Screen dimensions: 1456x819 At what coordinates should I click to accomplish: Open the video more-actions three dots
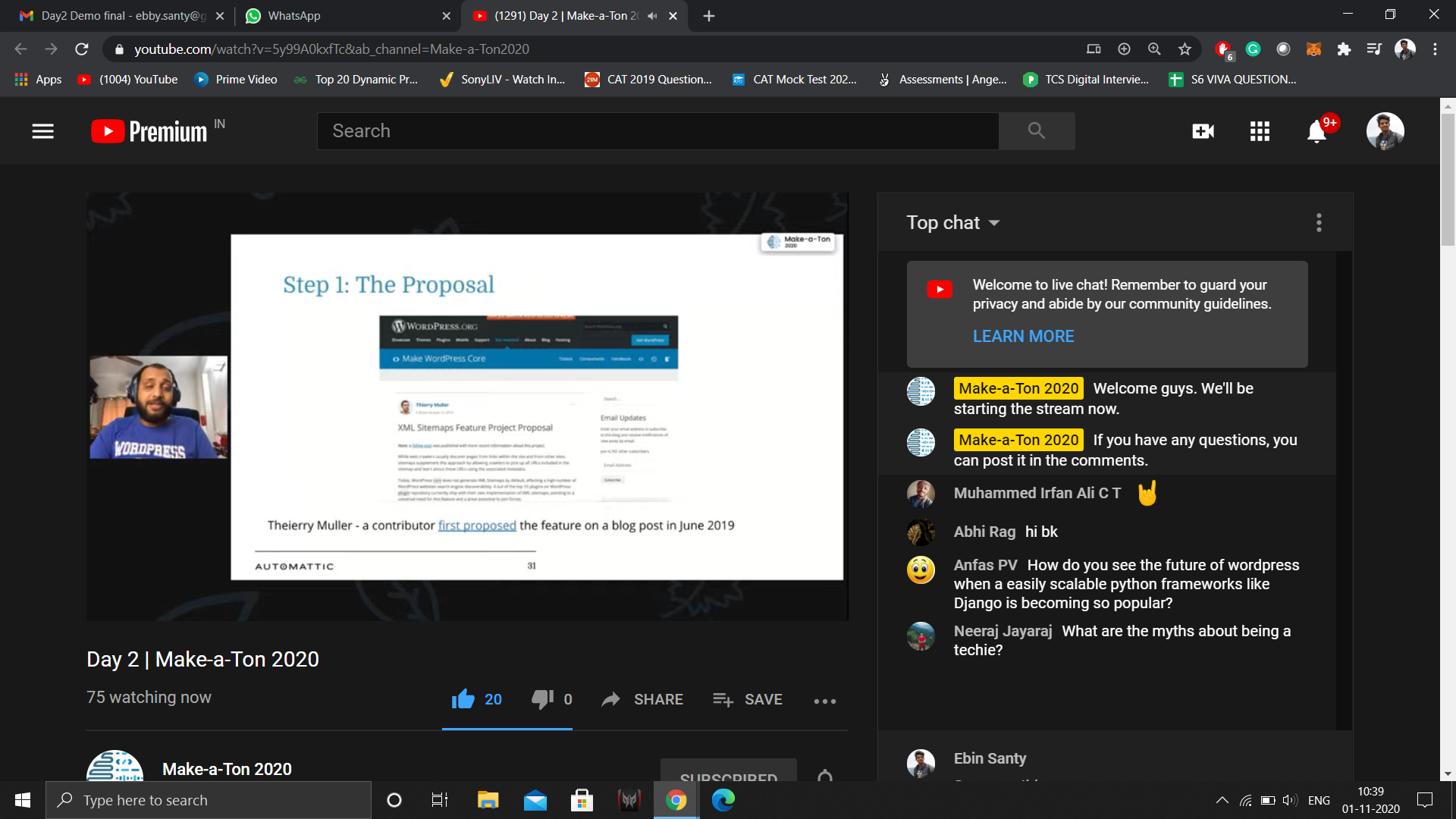pyautogui.click(x=825, y=701)
